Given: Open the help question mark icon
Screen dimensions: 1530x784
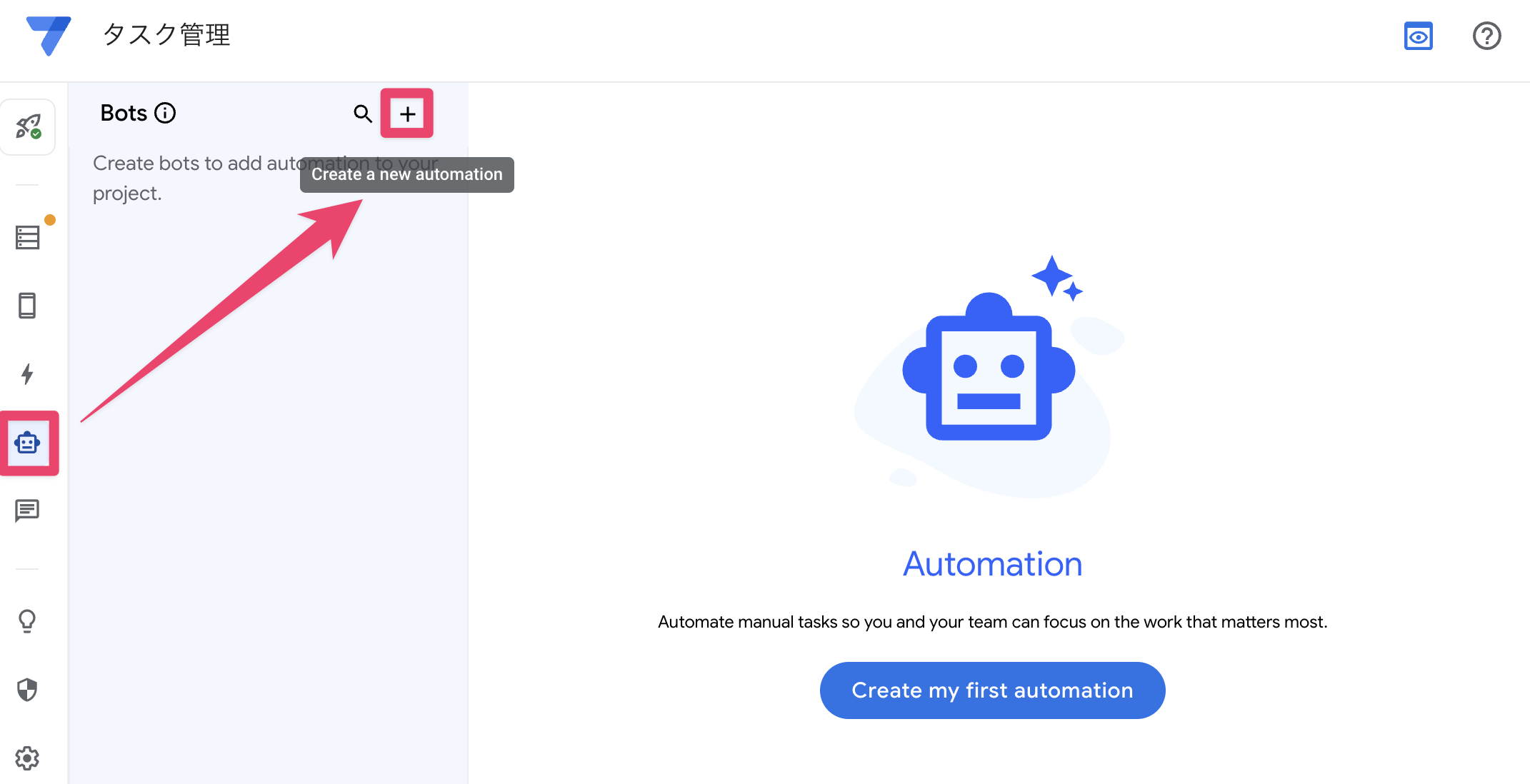Looking at the screenshot, I should click(1486, 36).
